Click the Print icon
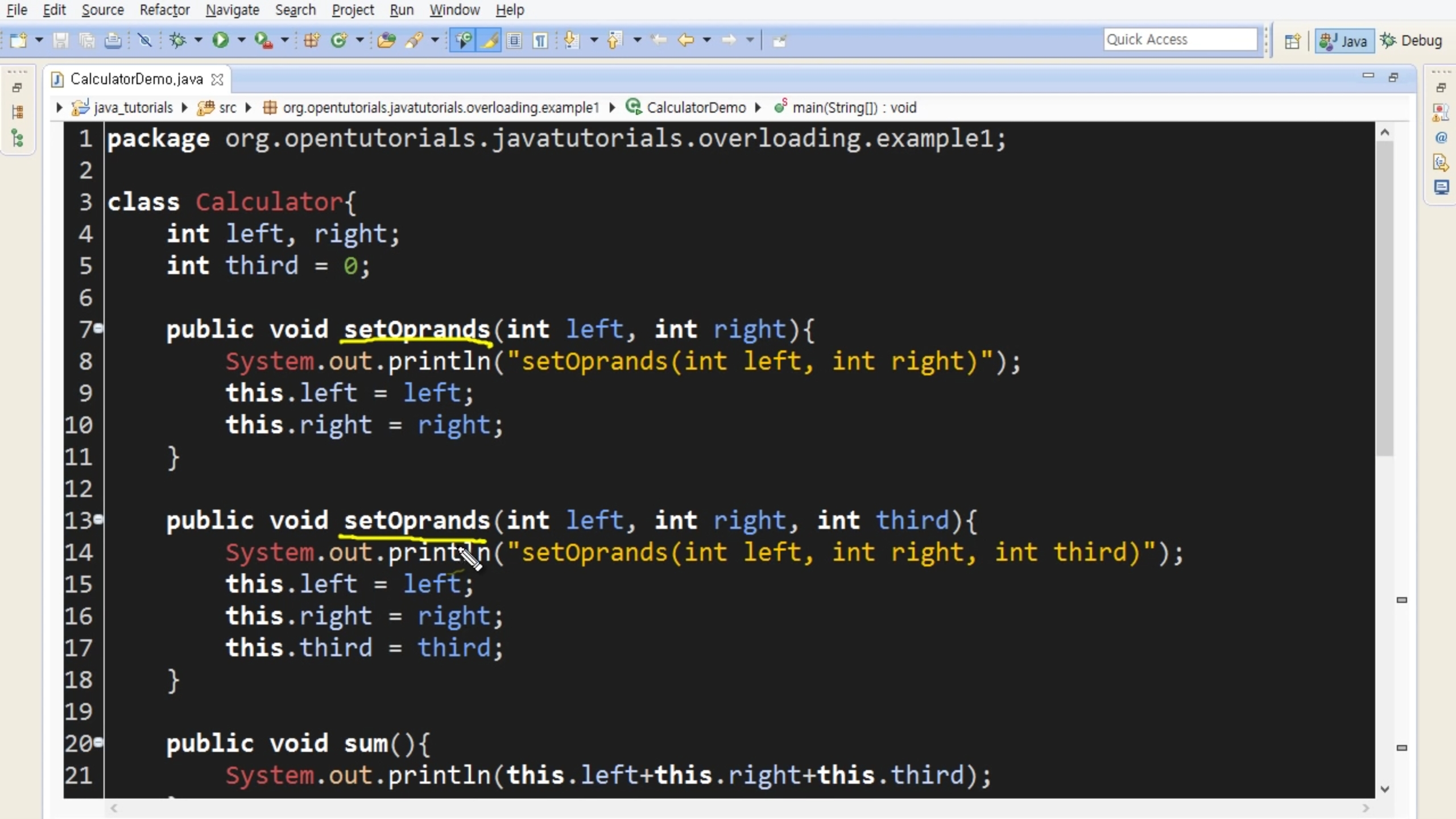Image resolution: width=1456 pixels, height=819 pixels. [x=113, y=40]
